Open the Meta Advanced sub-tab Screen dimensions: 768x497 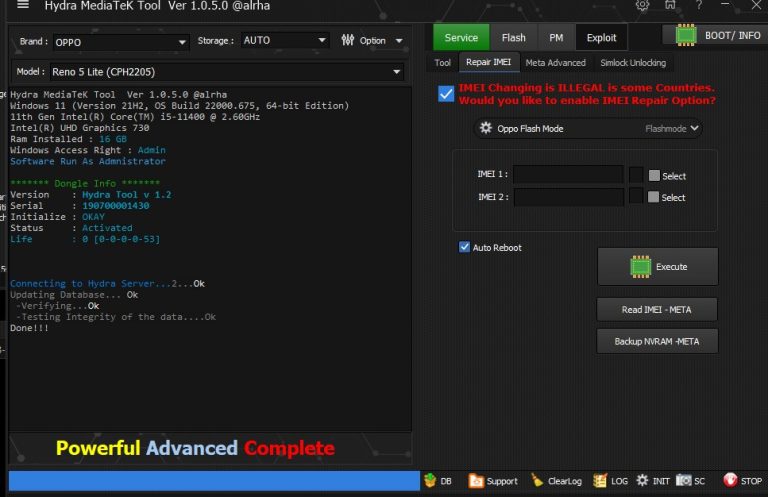click(555, 63)
